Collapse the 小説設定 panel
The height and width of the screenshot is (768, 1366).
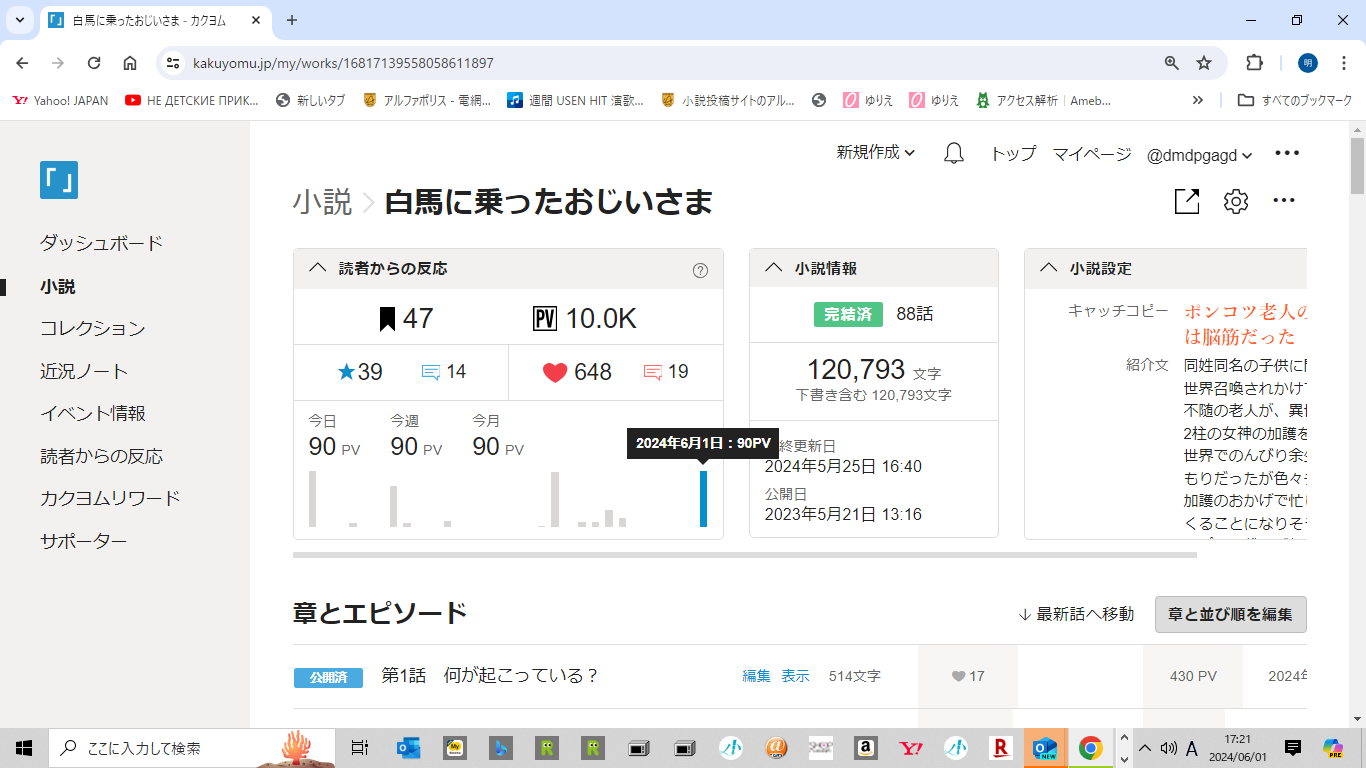[1048, 268]
